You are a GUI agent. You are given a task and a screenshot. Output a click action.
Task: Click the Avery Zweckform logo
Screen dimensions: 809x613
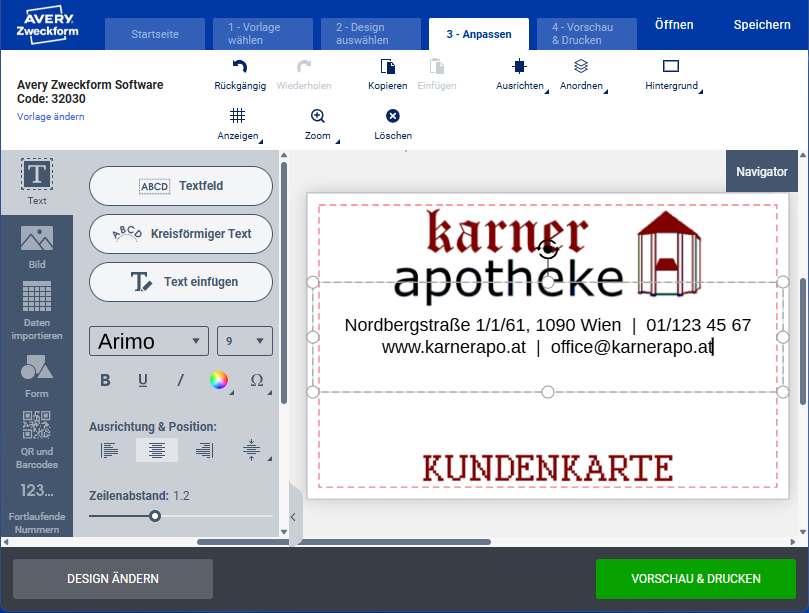[48, 25]
